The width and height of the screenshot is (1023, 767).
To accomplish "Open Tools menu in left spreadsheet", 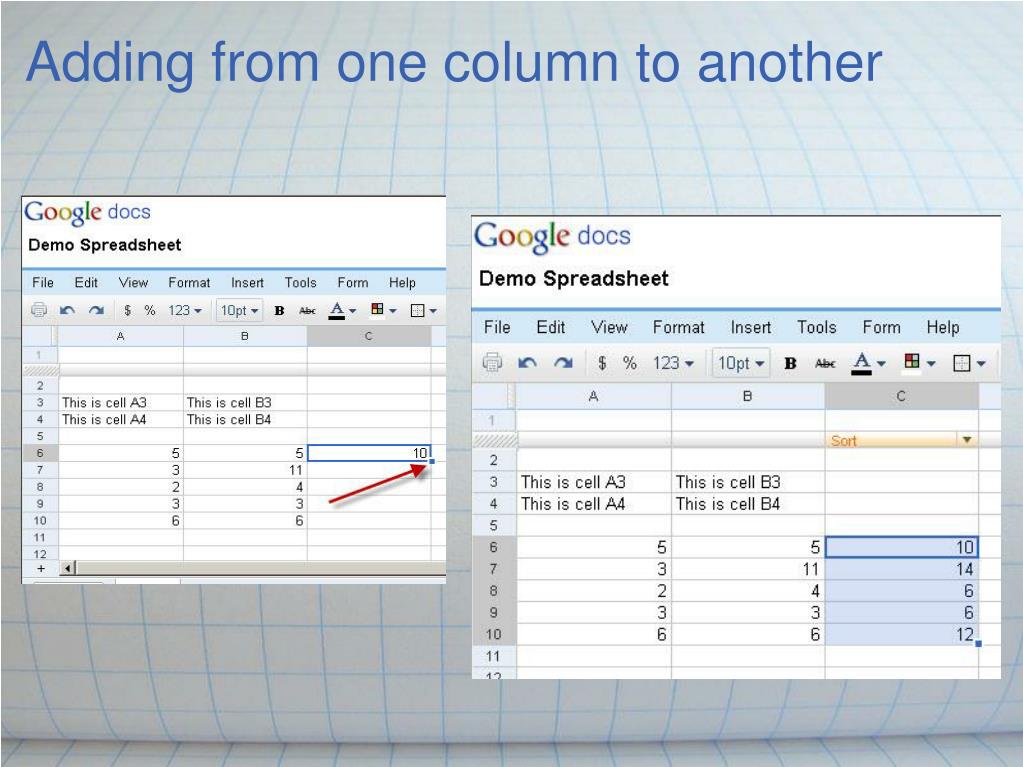I will tap(300, 282).
